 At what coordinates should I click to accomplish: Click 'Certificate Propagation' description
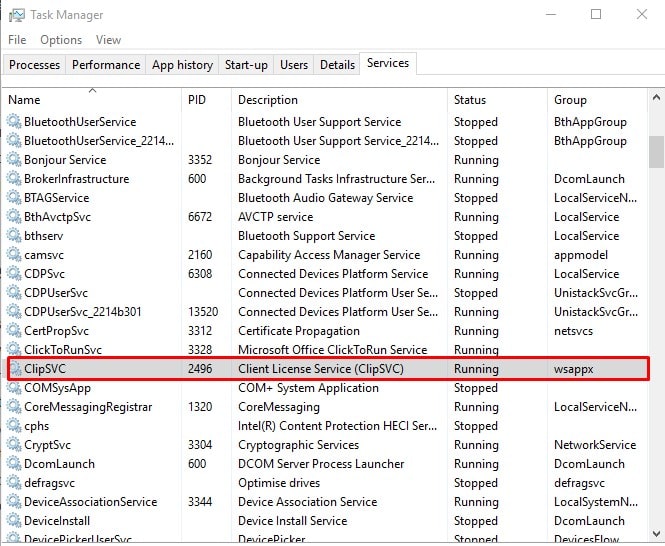[299, 331]
